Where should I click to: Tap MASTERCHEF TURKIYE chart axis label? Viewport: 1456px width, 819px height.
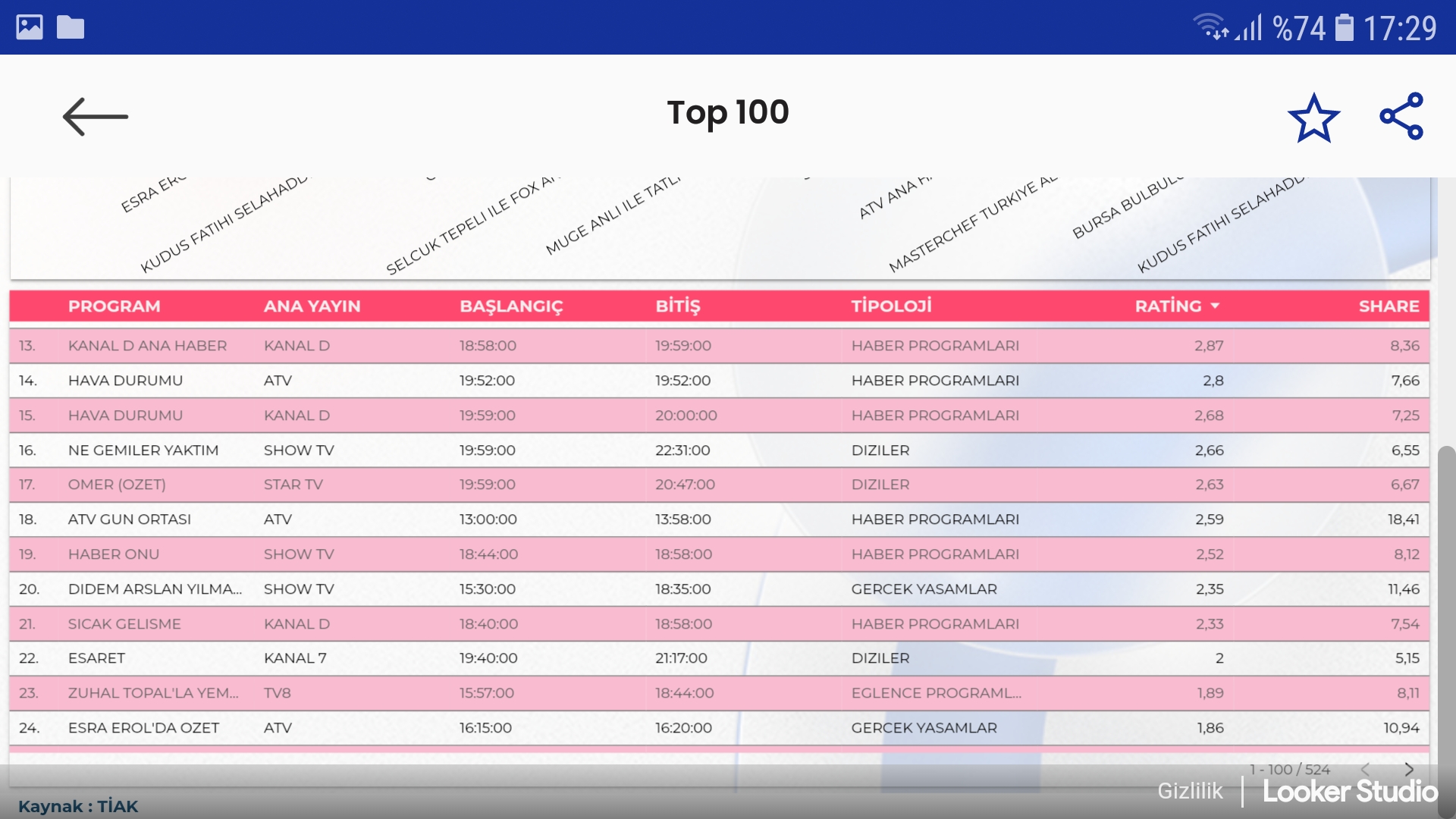[x=972, y=226]
